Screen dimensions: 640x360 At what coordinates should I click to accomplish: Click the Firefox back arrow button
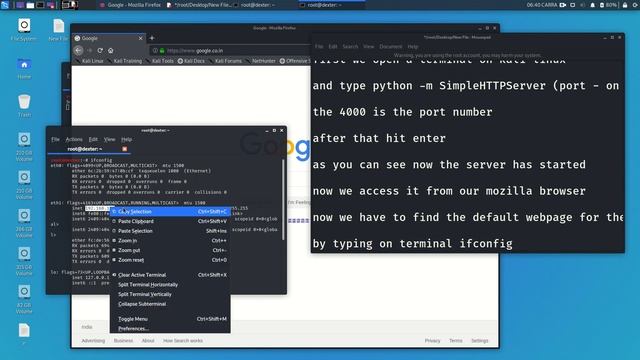(x=78, y=51)
